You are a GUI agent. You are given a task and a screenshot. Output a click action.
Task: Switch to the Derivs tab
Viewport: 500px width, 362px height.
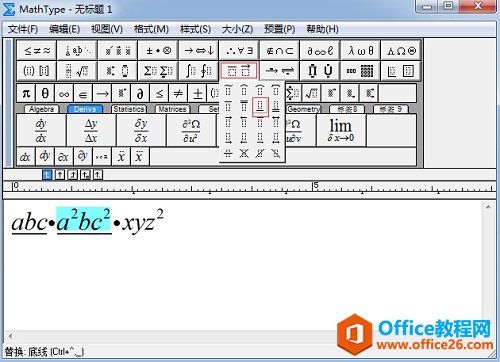coord(85,109)
